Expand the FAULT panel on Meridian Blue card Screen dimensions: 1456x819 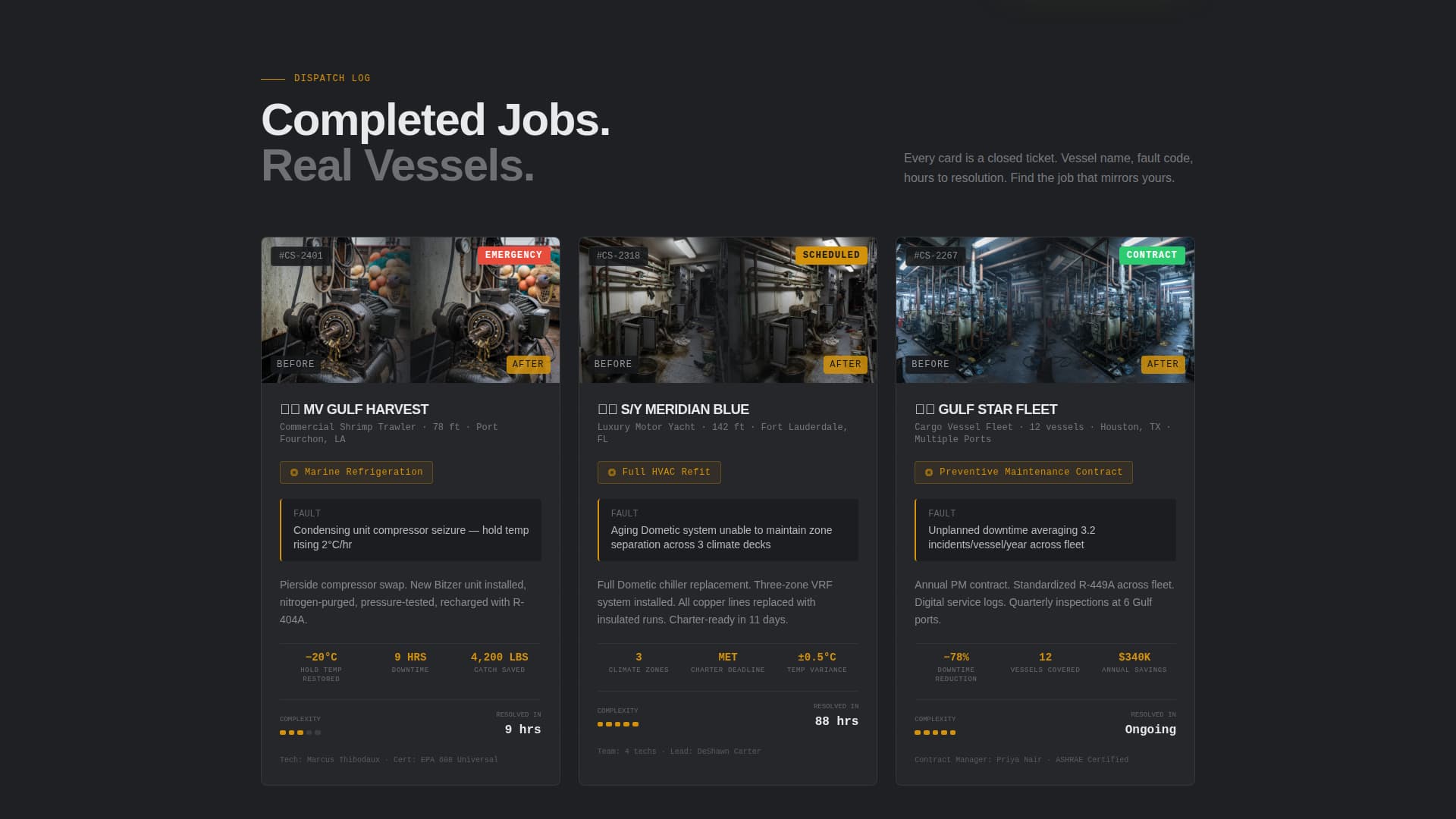[727, 530]
